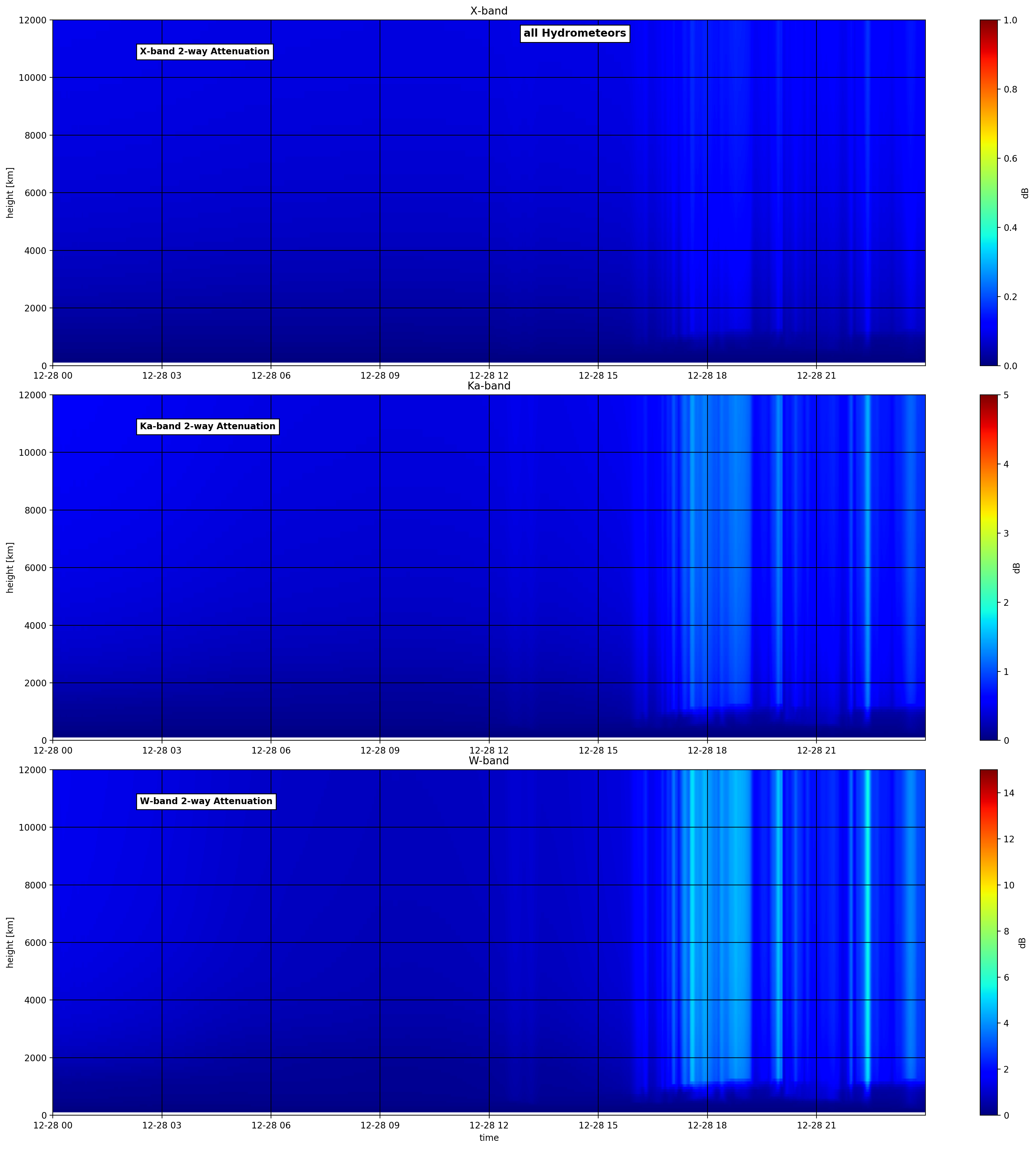Click the X-band plot title
This screenshot has height=1149, width=1036.
pyautogui.click(x=488, y=11)
